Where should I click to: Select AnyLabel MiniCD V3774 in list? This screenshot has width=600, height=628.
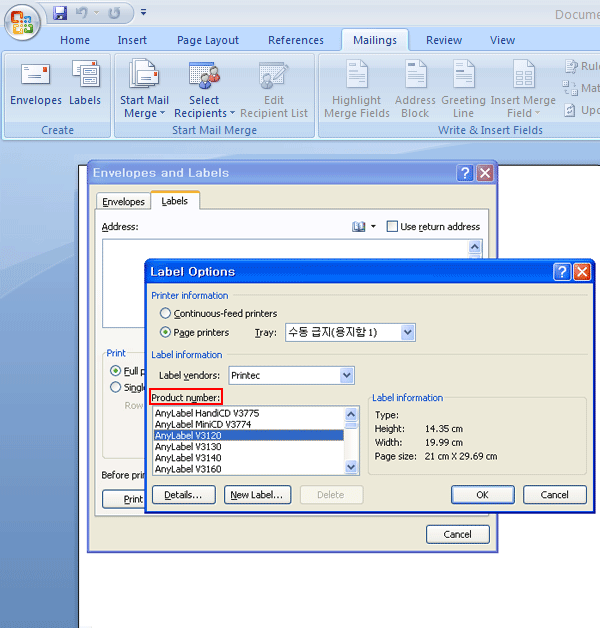tap(248, 424)
